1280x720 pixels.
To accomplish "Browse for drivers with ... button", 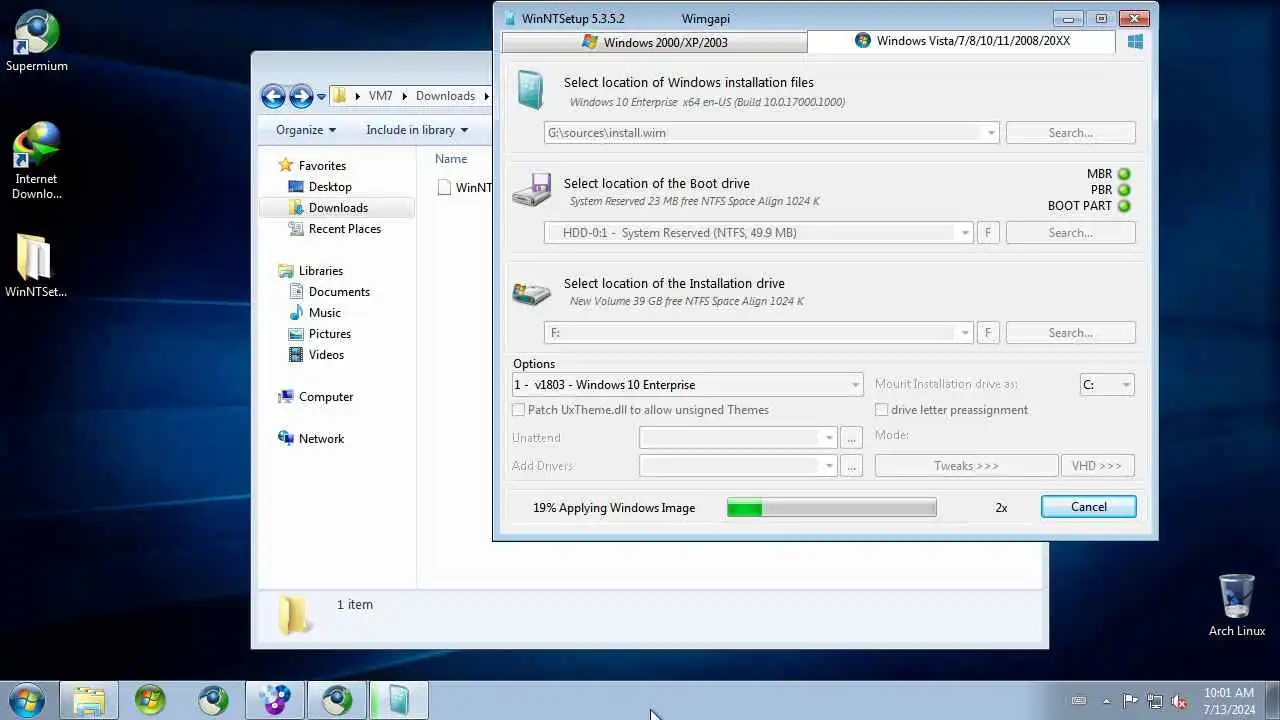I will point(851,466).
